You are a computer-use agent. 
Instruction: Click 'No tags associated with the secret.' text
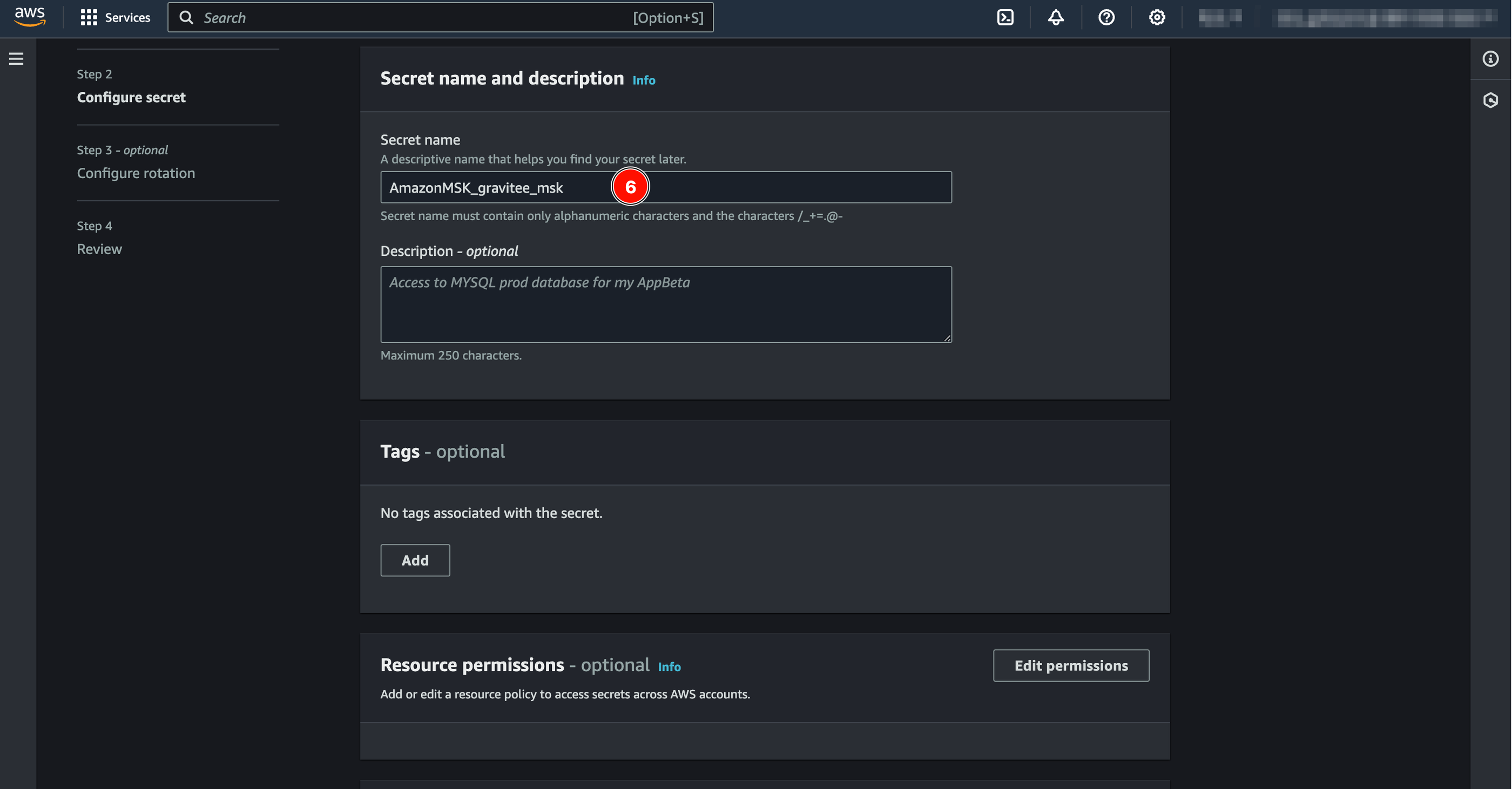[x=491, y=513]
